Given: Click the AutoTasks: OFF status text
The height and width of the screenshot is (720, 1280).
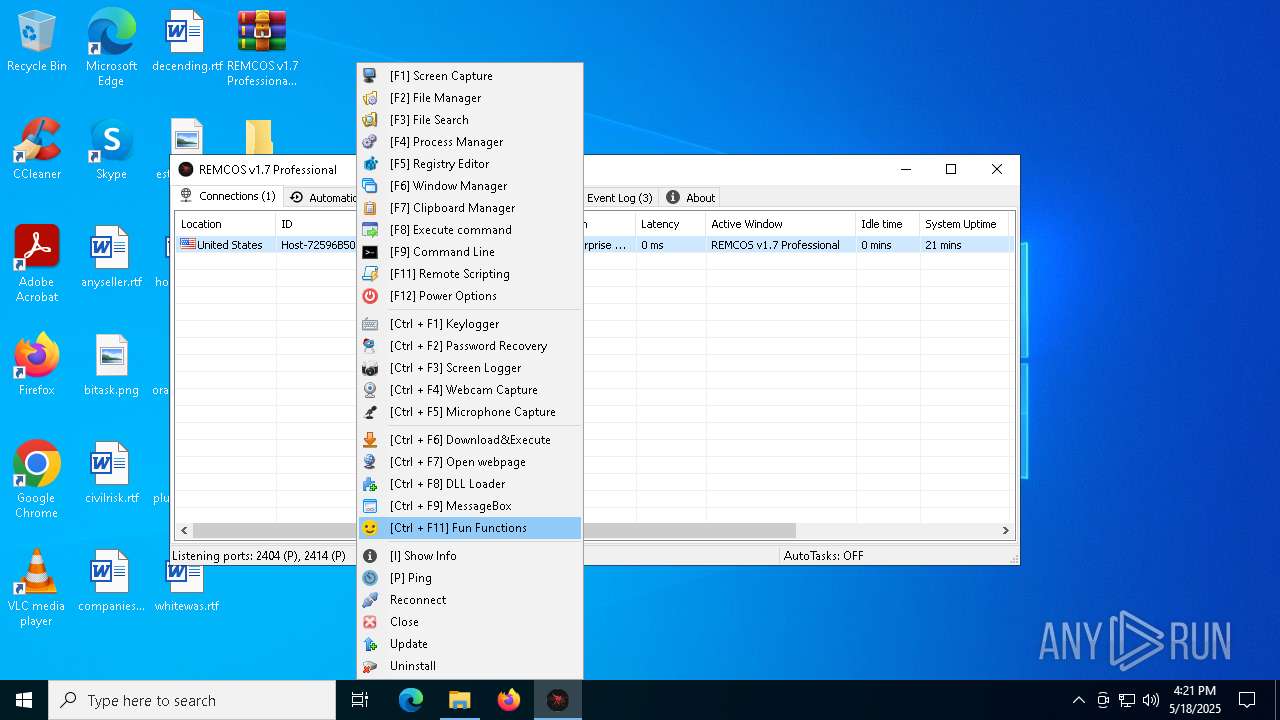Looking at the screenshot, I should click(x=823, y=556).
